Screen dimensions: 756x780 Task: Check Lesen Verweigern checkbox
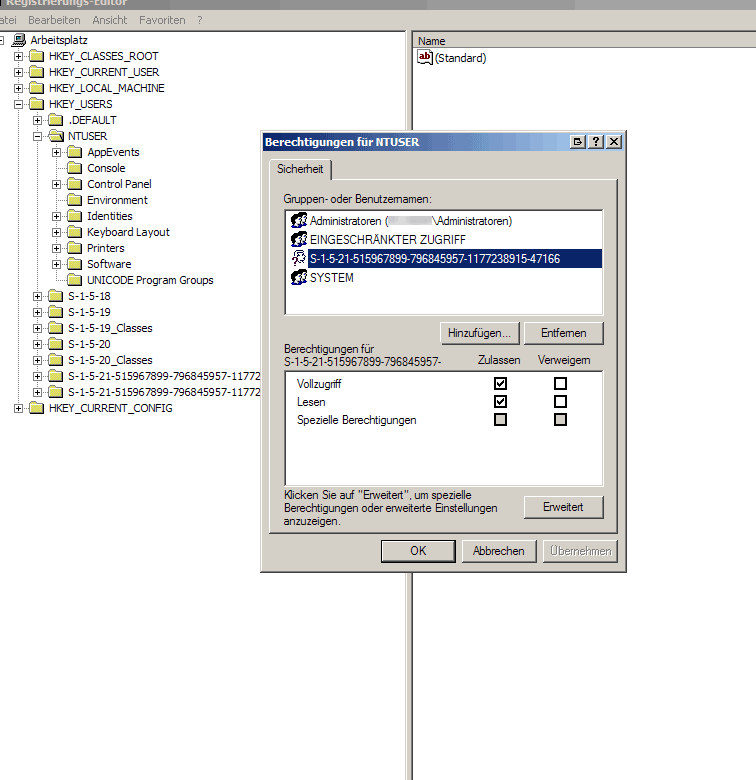click(x=561, y=401)
